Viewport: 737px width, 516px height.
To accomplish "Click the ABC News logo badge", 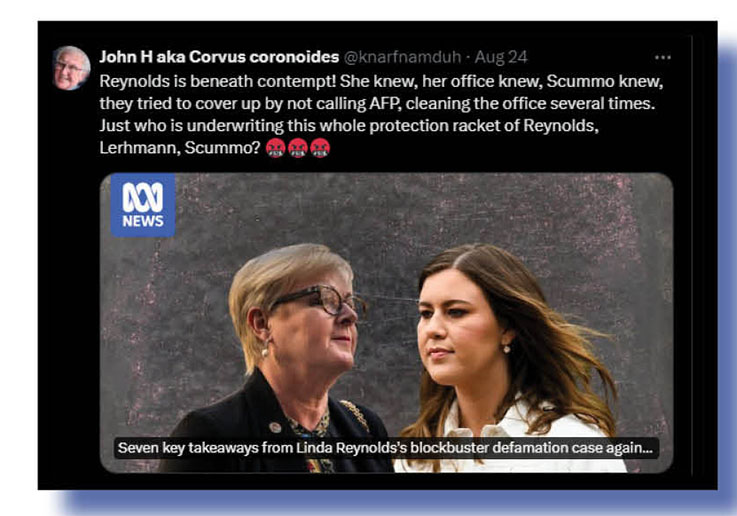I will click(143, 205).
